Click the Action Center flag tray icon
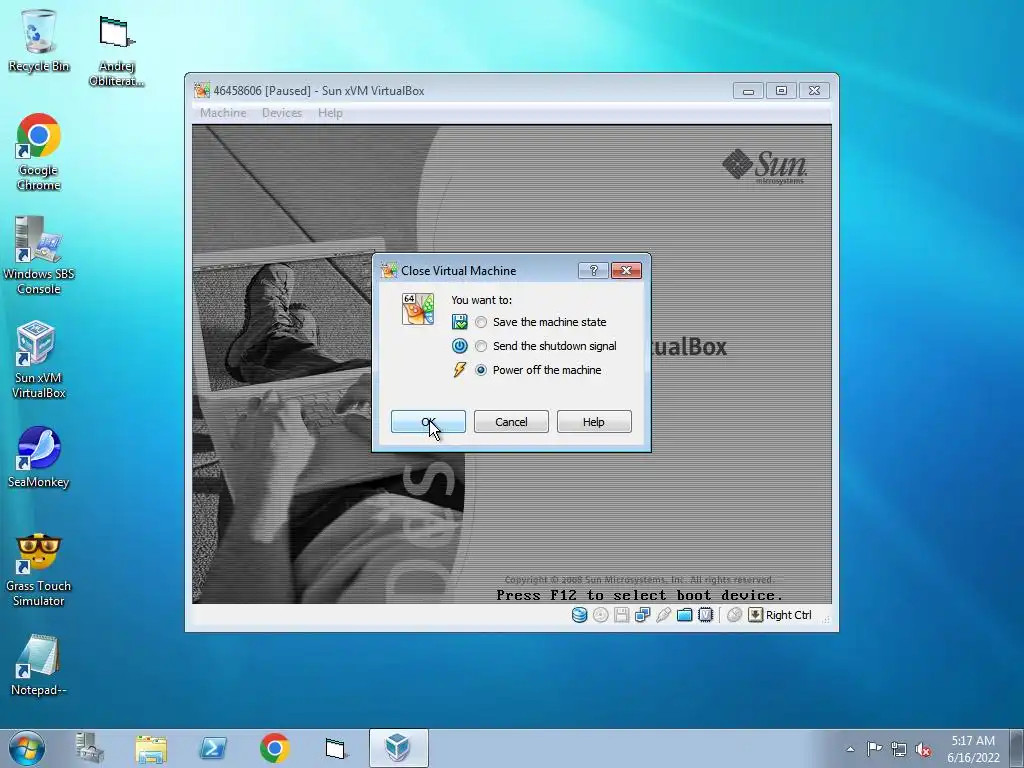Image resolution: width=1024 pixels, height=768 pixels. tap(874, 749)
